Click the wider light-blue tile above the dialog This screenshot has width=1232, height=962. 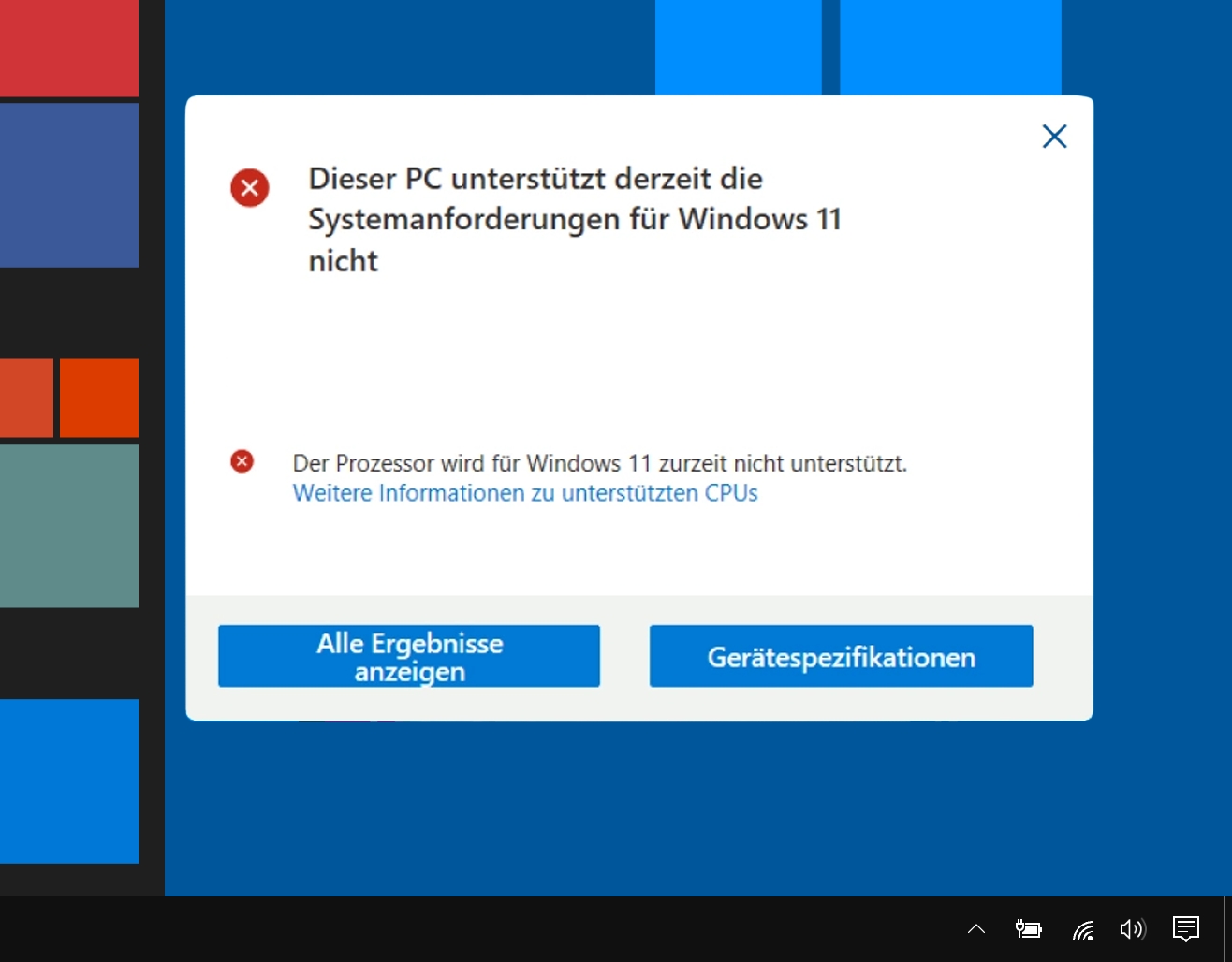pyautogui.click(x=950, y=47)
